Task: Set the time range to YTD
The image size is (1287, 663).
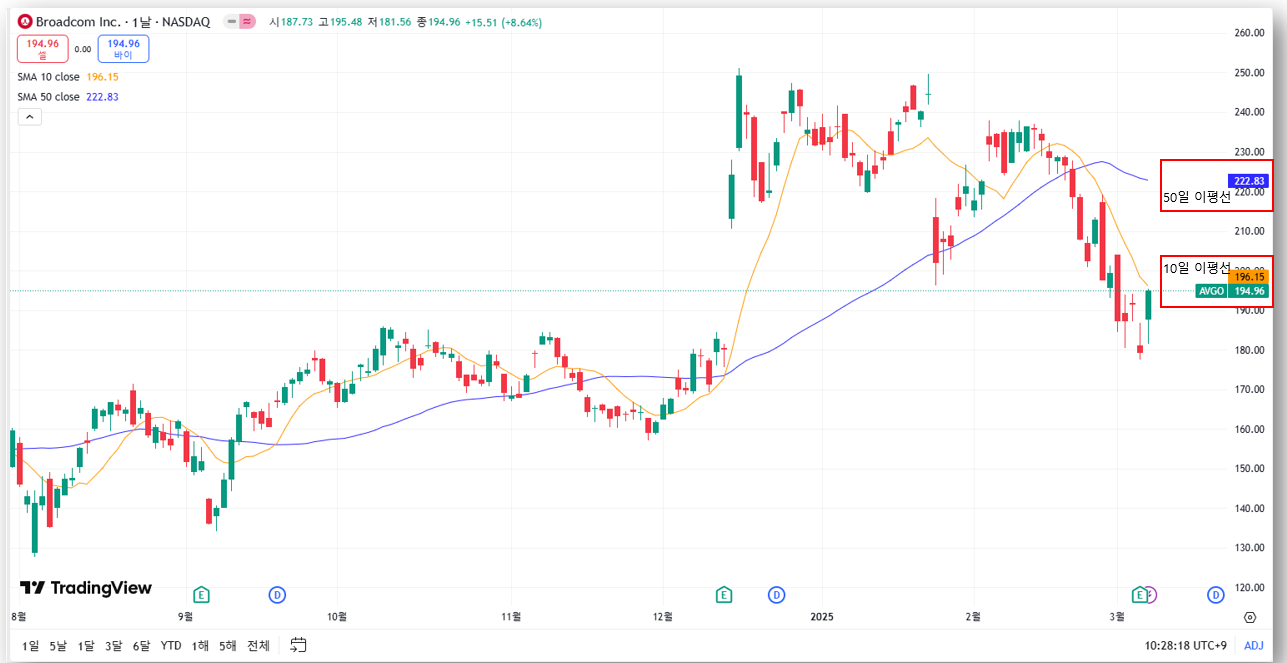Action: (171, 646)
